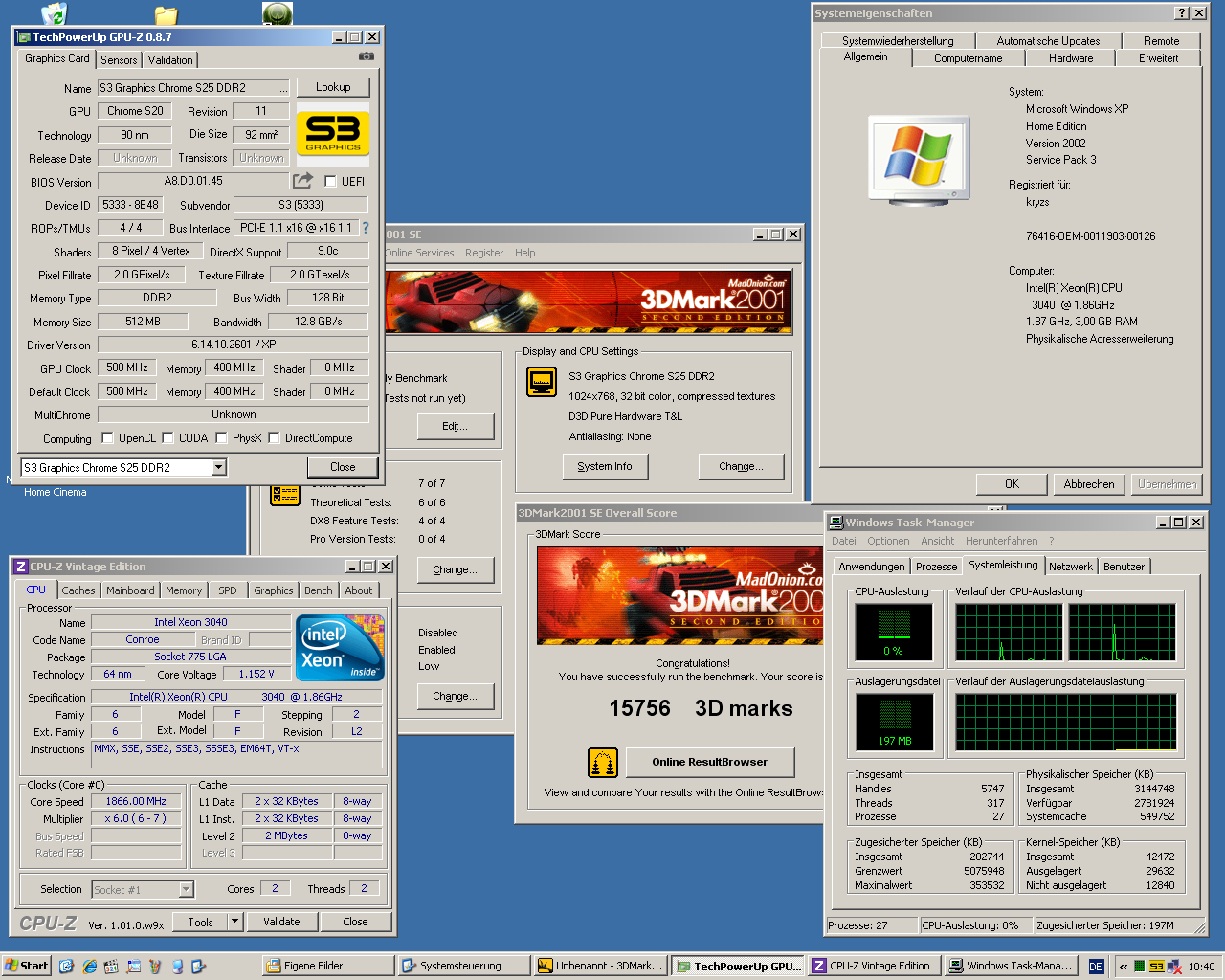
Task: Click the disconnected network tray icon
Action: tap(1173, 966)
